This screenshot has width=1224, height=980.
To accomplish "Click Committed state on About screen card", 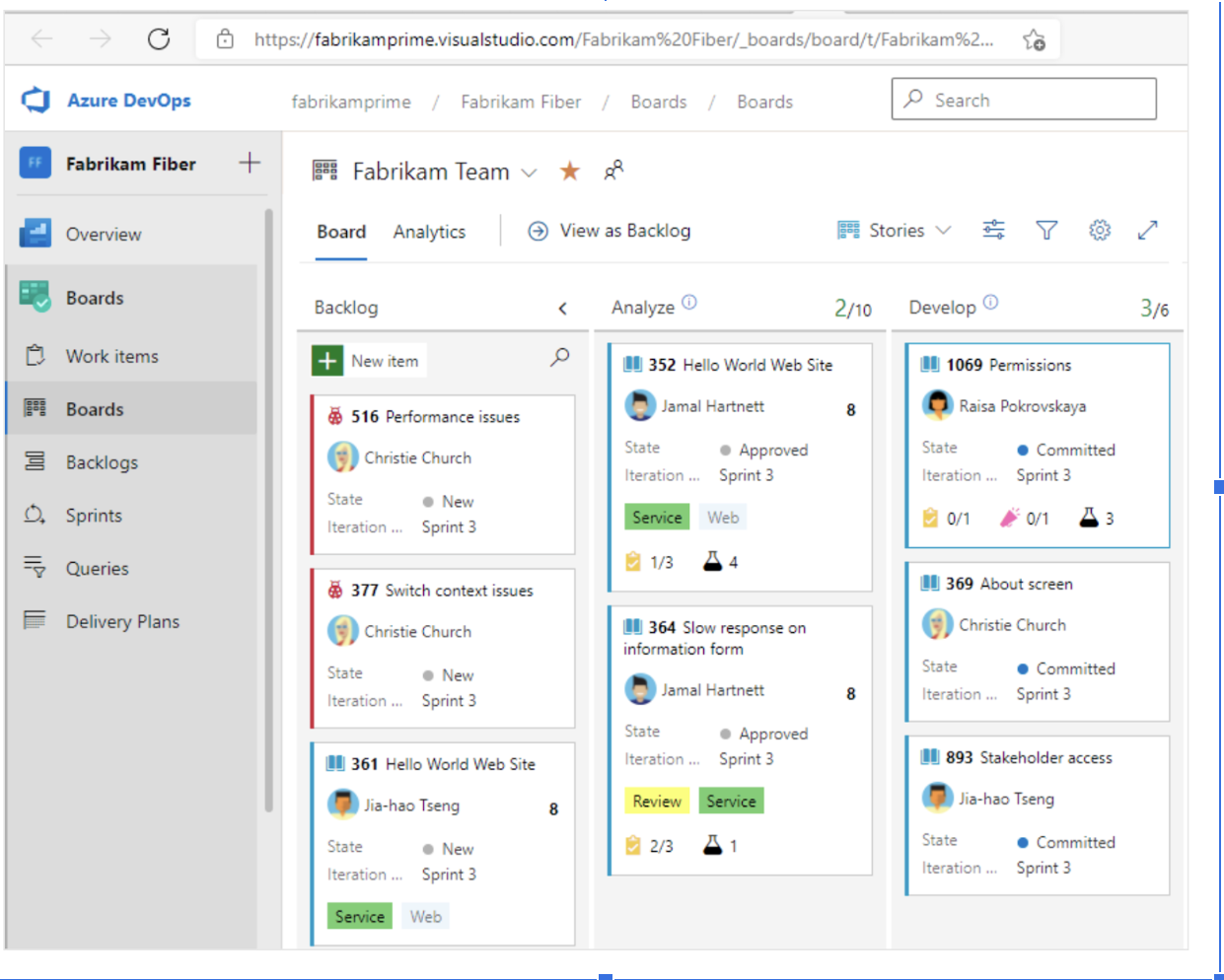I will coord(1065,668).
